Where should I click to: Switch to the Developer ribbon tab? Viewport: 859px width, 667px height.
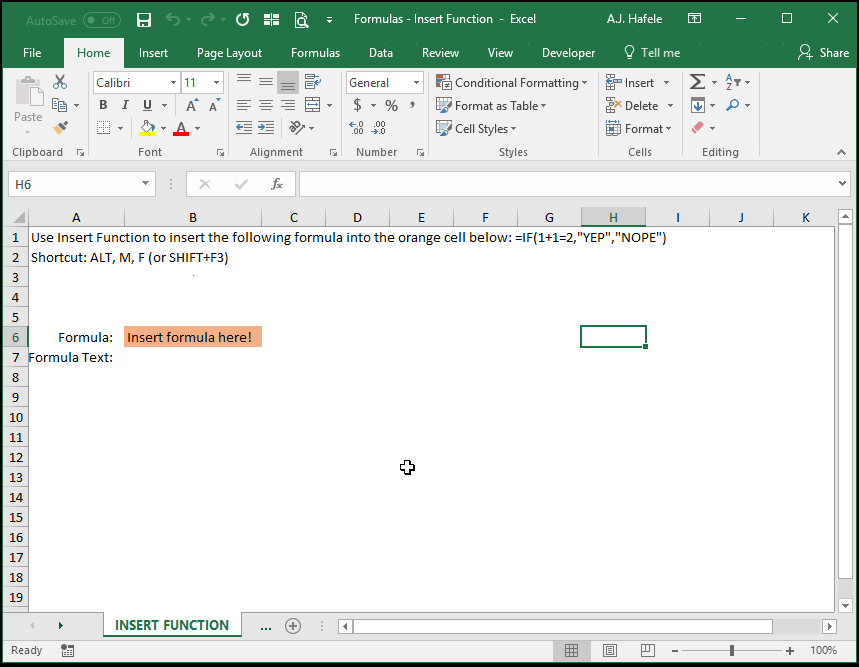568,53
